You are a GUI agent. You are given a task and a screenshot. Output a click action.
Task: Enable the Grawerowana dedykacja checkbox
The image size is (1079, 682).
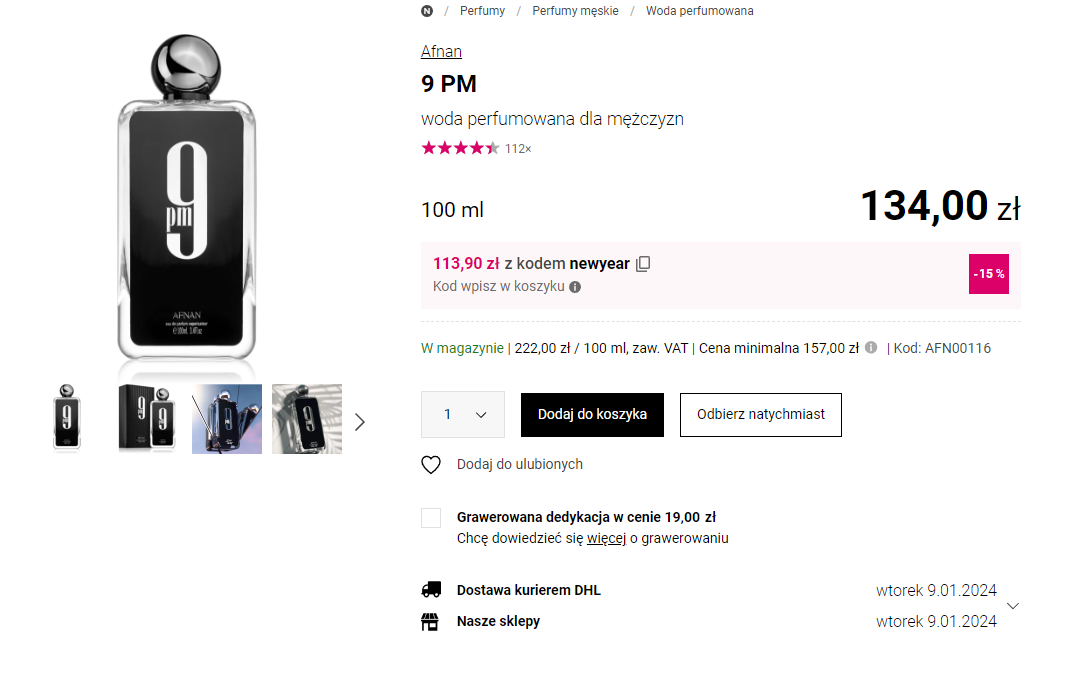(431, 518)
